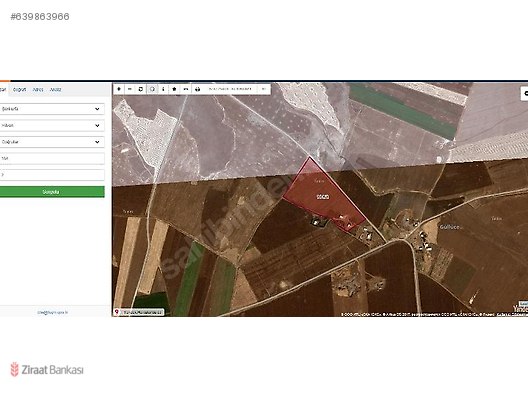Activate the highlighted circle selection tool
Image resolution: width=528 pixels, height=396 pixels.
pyautogui.click(x=152, y=89)
